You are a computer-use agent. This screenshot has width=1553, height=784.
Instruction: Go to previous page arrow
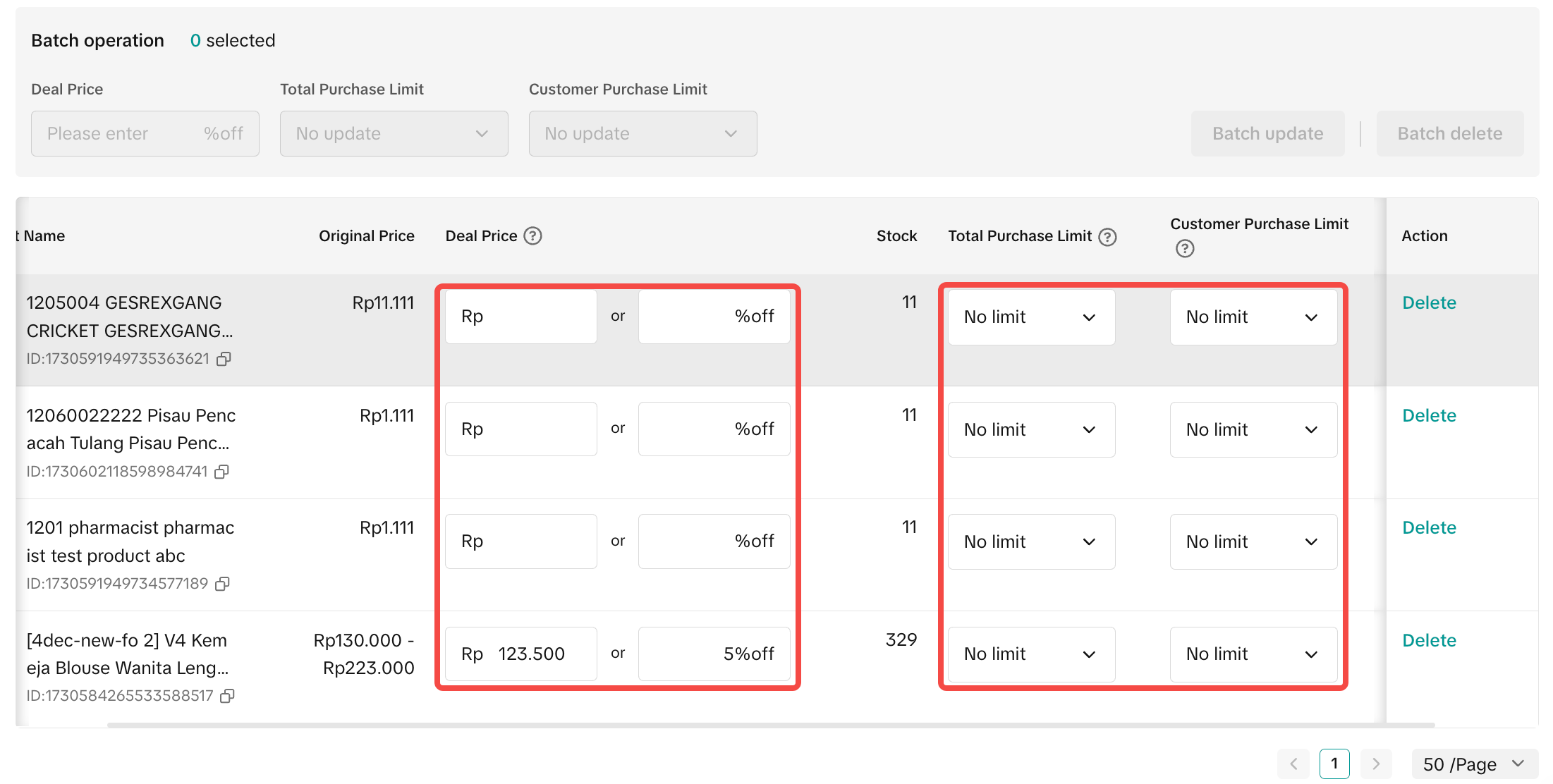click(1293, 764)
